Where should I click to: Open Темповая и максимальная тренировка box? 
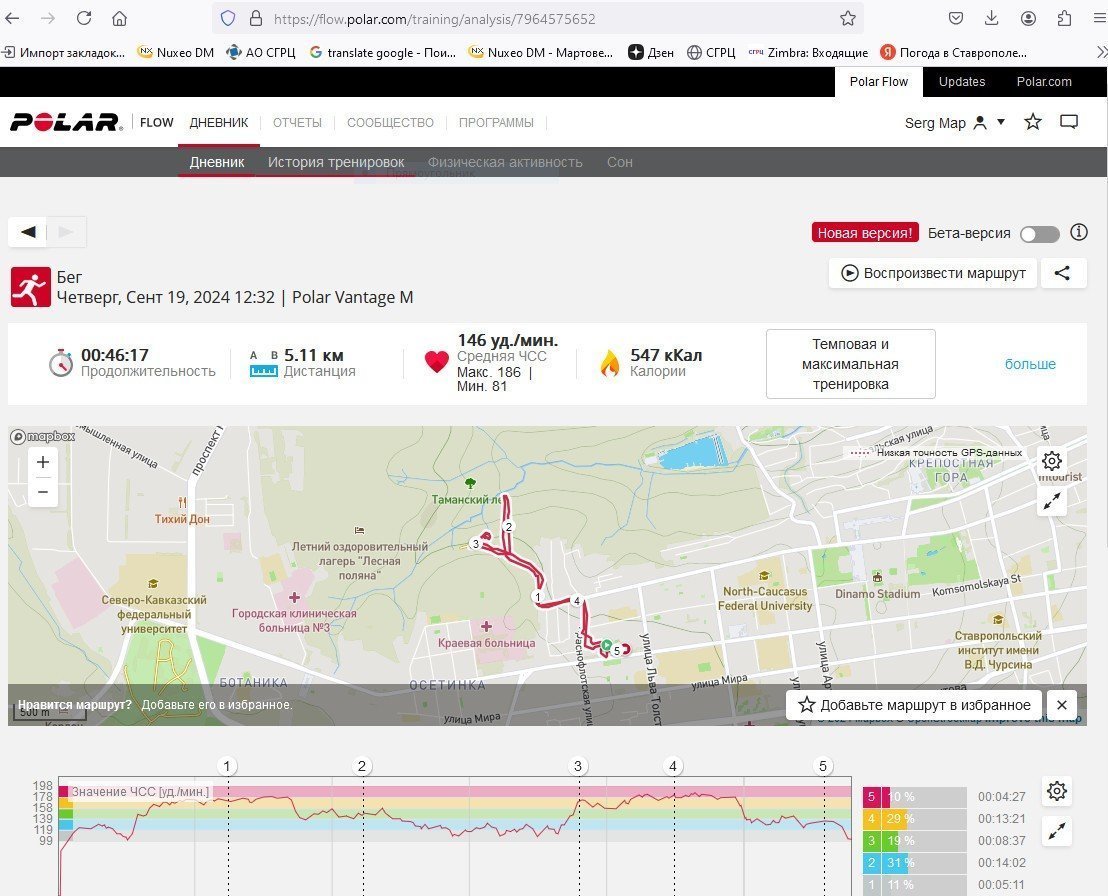[851, 364]
